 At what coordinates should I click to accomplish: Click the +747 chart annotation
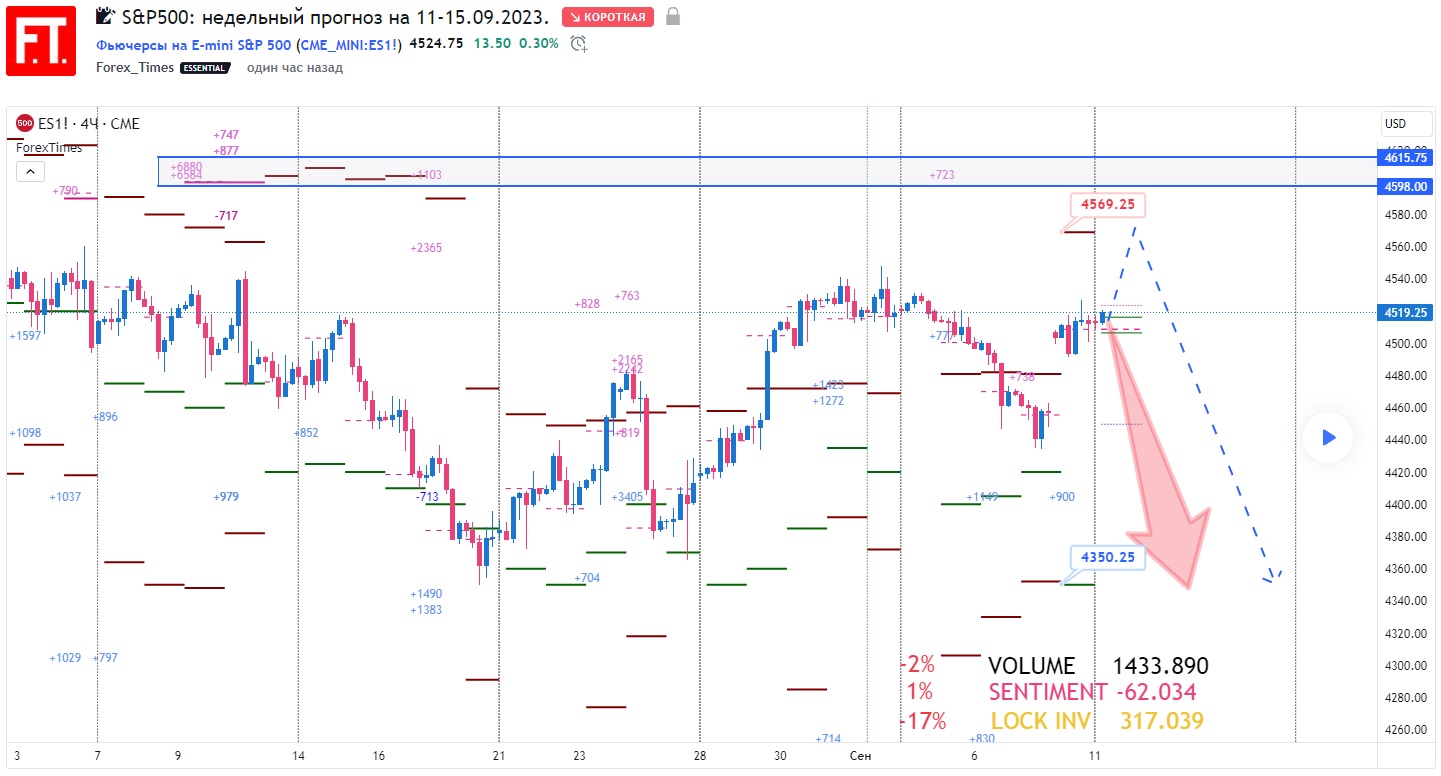pos(226,135)
